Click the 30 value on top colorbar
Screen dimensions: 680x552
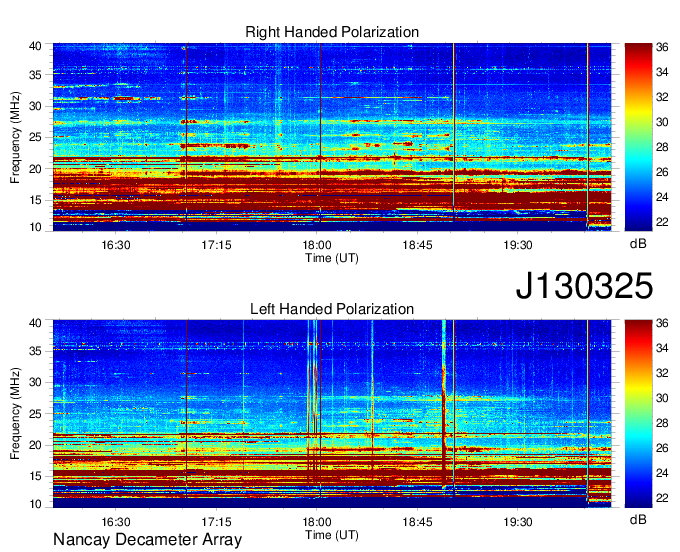(662, 122)
